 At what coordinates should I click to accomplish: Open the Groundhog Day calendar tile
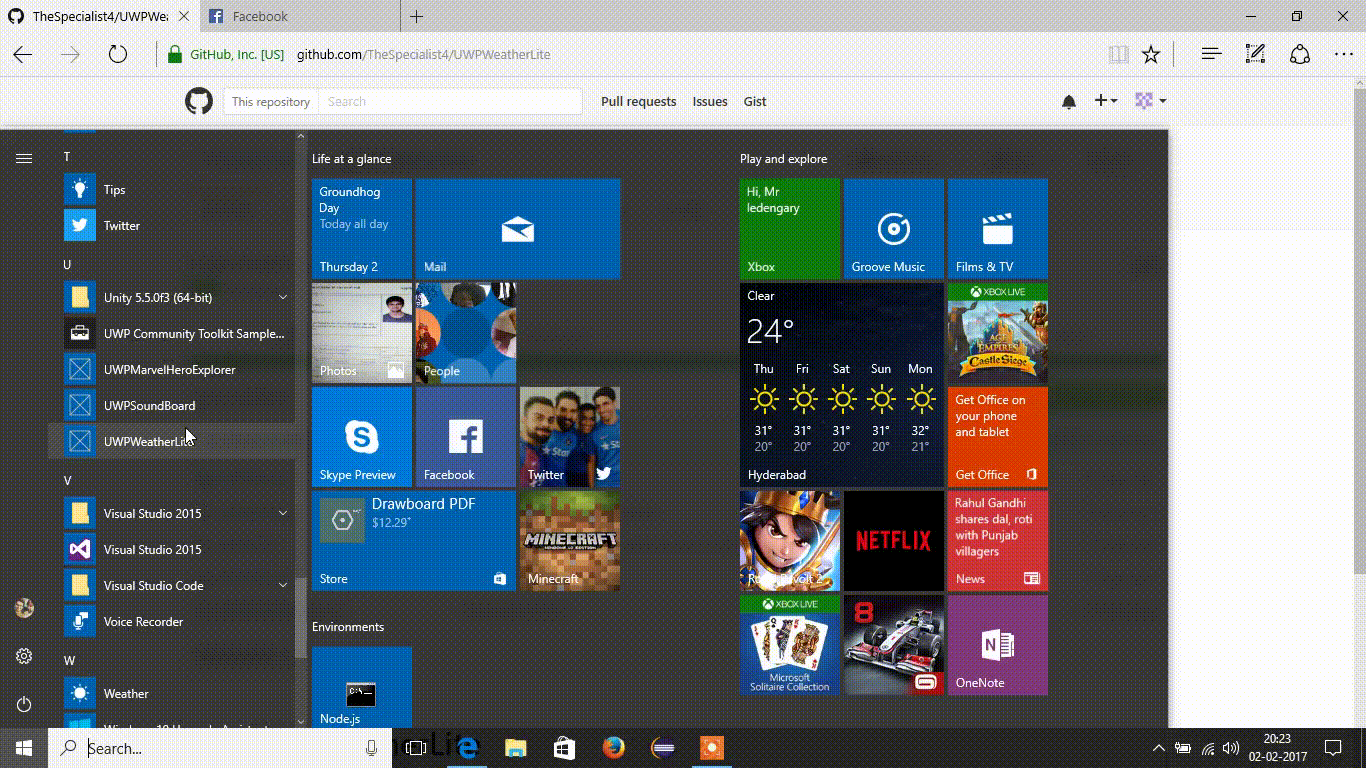pyautogui.click(x=362, y=229)
